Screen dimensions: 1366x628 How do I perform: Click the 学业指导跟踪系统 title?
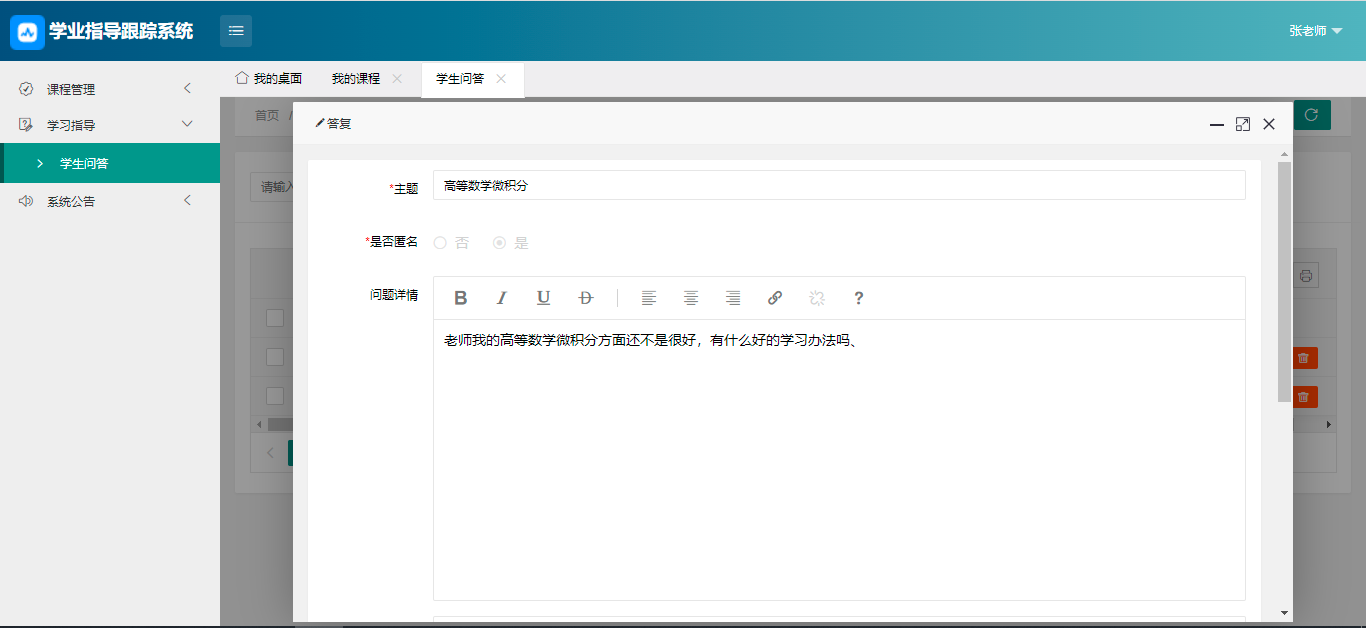[x=121, y=31]
